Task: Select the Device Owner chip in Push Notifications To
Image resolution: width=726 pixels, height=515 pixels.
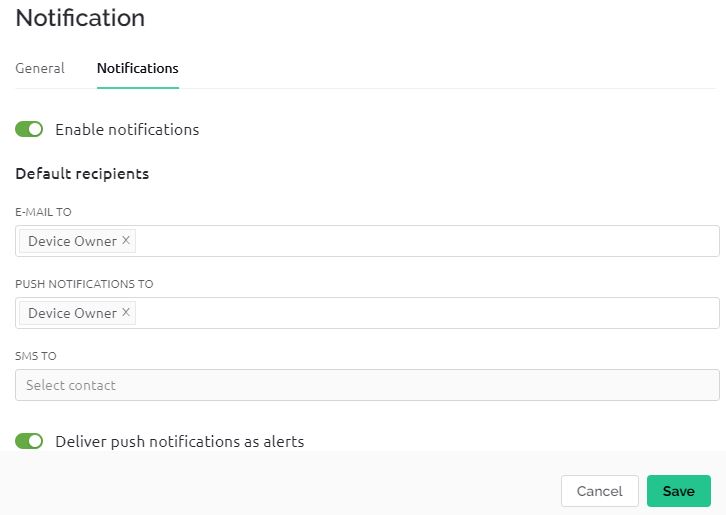Action: pos(72,313)
